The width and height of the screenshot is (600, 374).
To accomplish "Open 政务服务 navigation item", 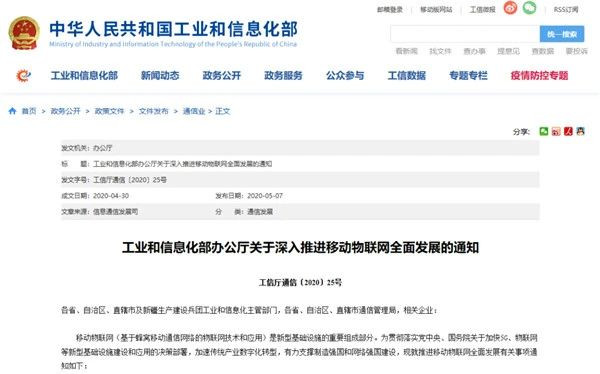I will click(283, 75).
